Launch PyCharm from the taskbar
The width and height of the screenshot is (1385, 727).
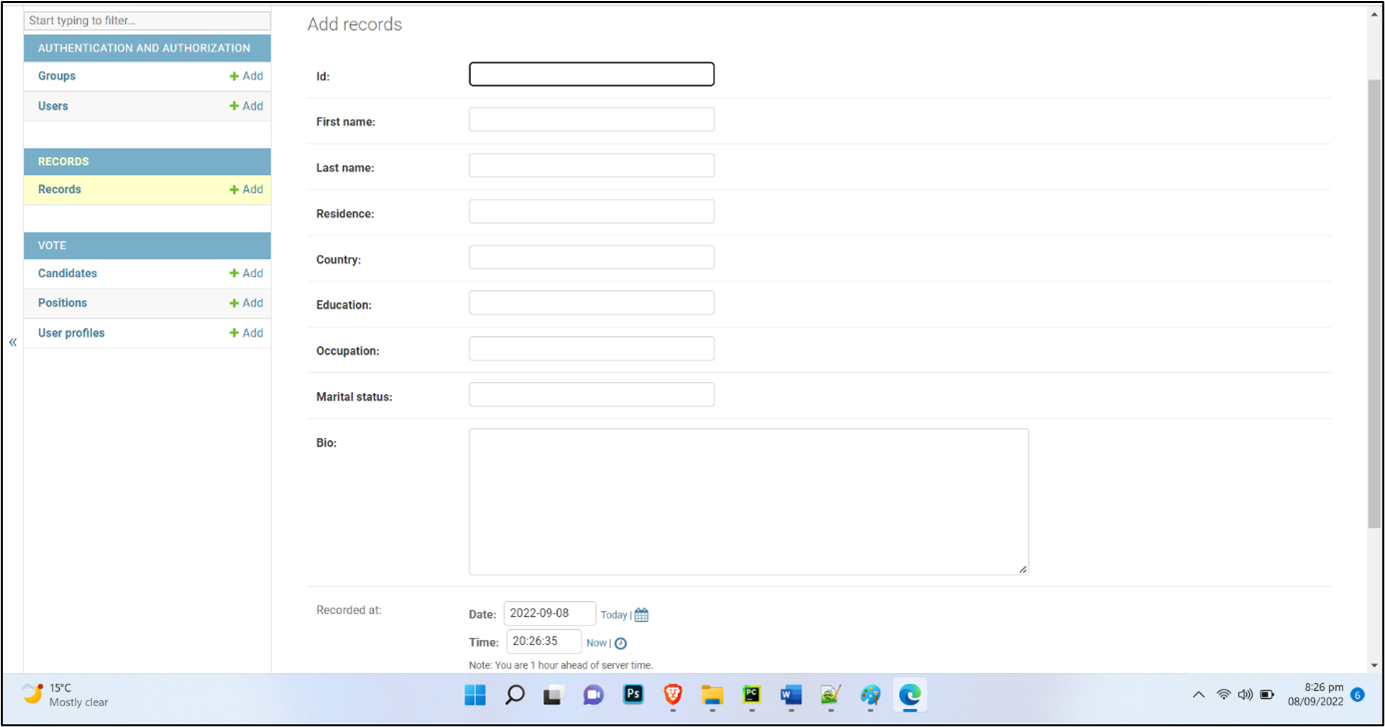(751, 695)
